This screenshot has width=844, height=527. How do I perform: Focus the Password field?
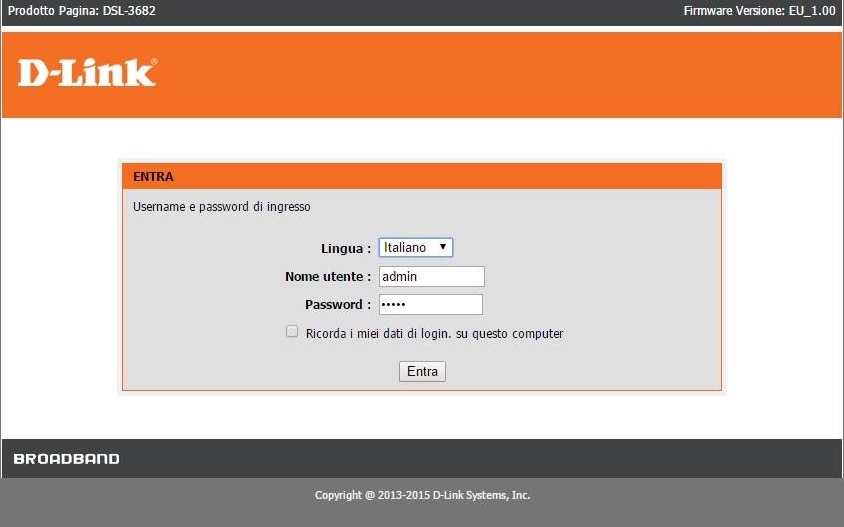coord(430,305)
